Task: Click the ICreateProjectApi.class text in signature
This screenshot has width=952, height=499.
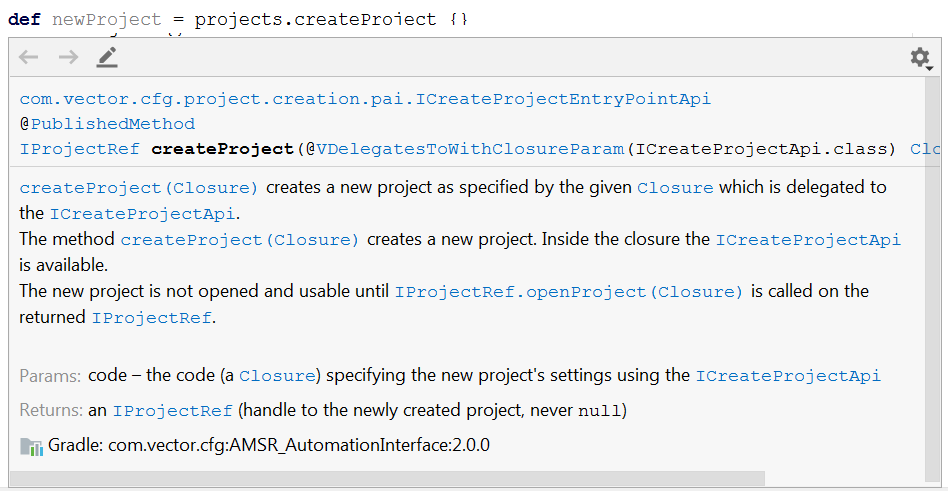Action: [761, 149]
